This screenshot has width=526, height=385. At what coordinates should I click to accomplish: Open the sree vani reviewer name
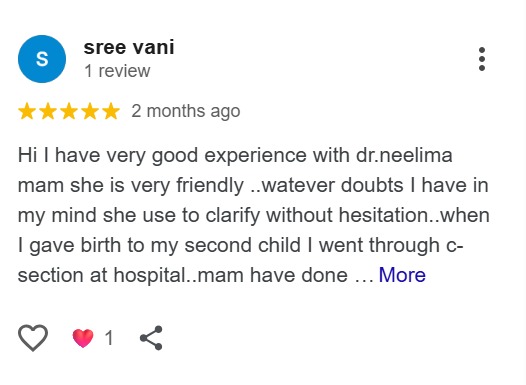(x=129, y=47)
